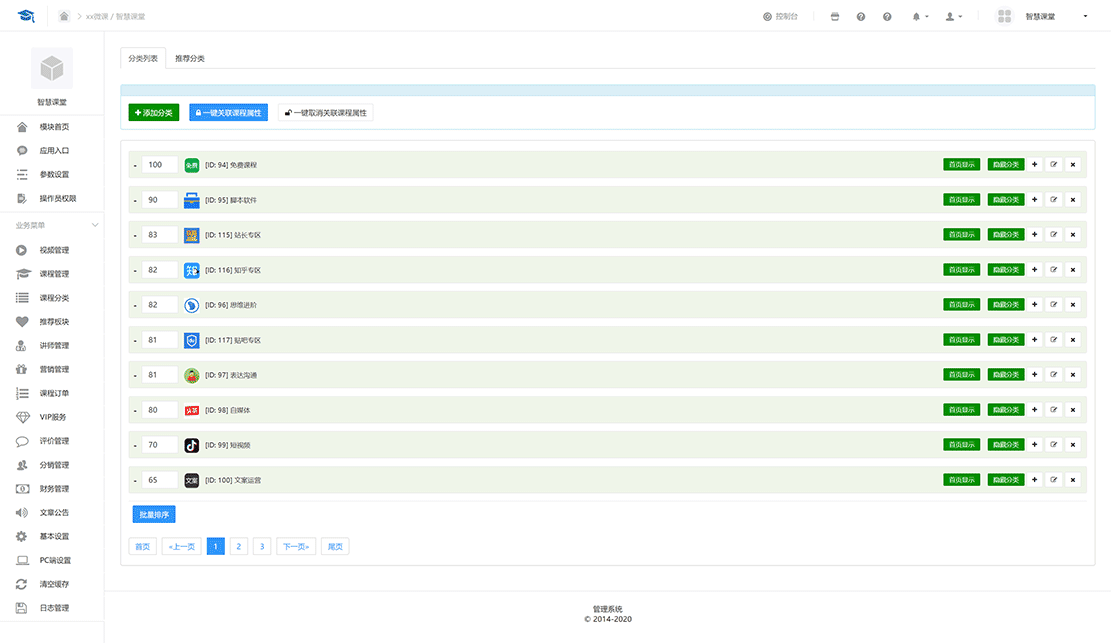
Task: Click the 添加分类 button
Action: 154,113
